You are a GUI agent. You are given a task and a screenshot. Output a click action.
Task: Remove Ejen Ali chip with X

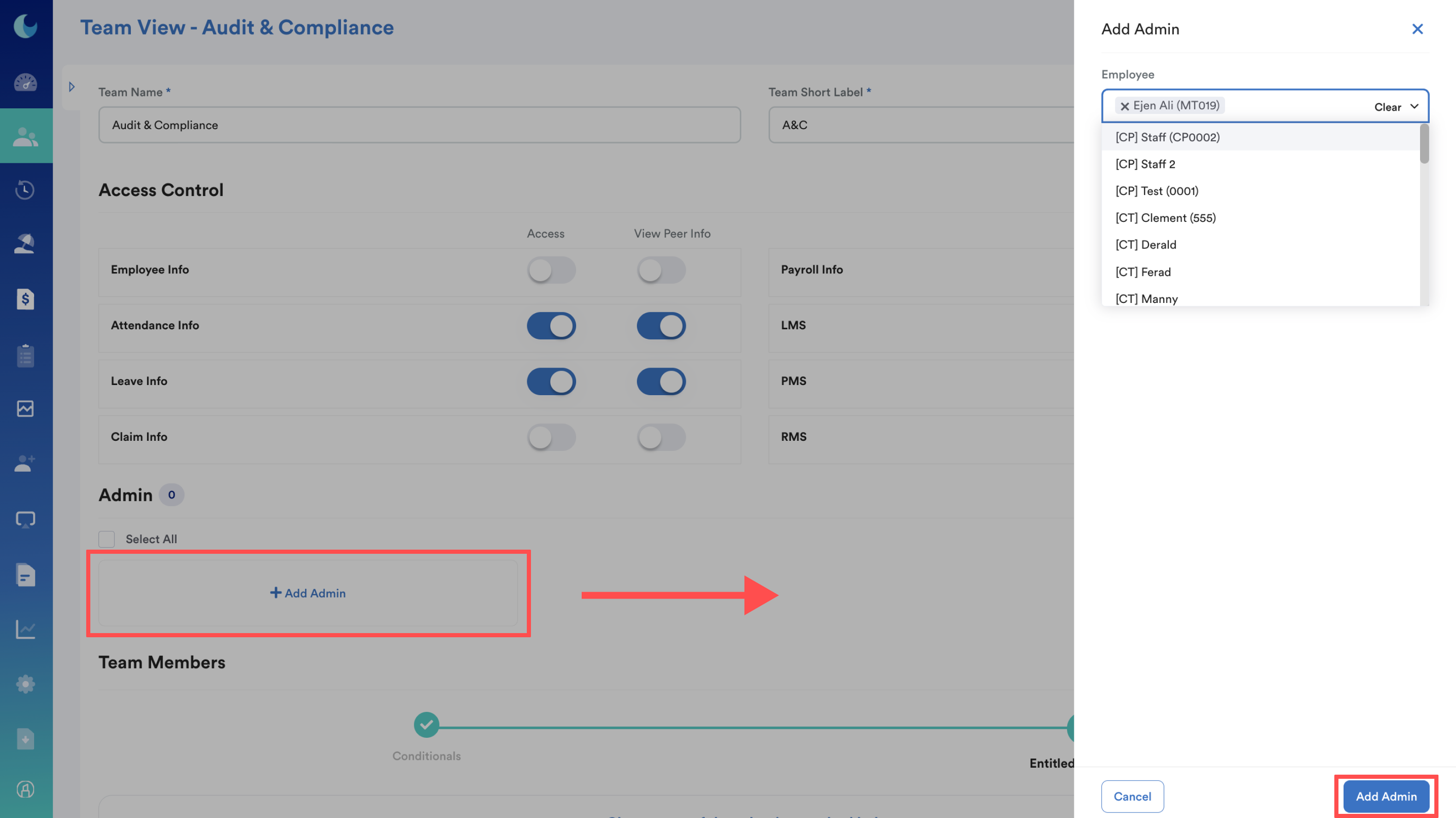click(1124, 106)
